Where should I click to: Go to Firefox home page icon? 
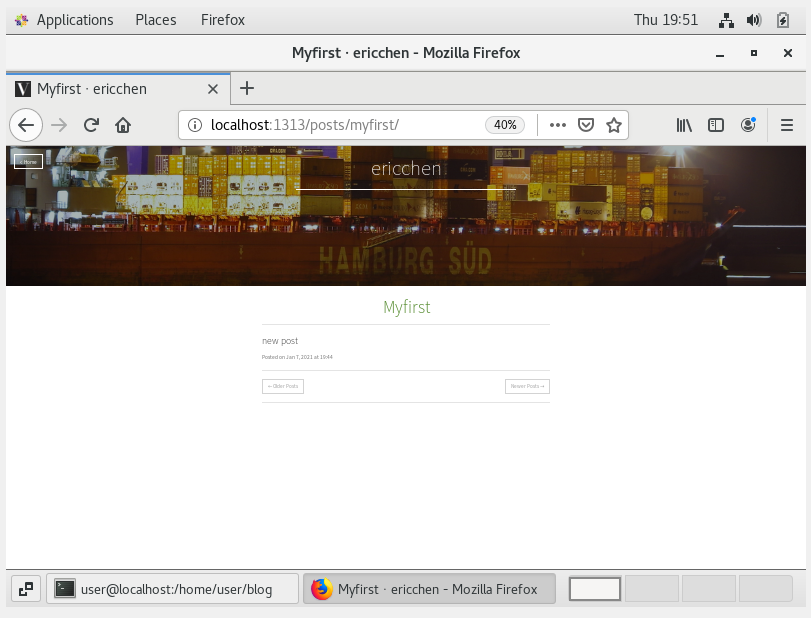tap(123, 125)
